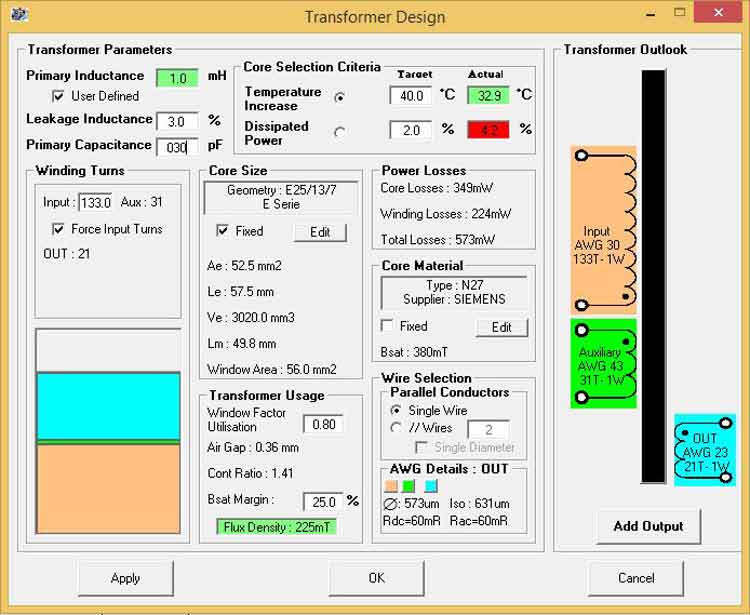Screen dimensions: 750x615
Task: Click Edit button in Core Size section
Action: coord(320,232)
